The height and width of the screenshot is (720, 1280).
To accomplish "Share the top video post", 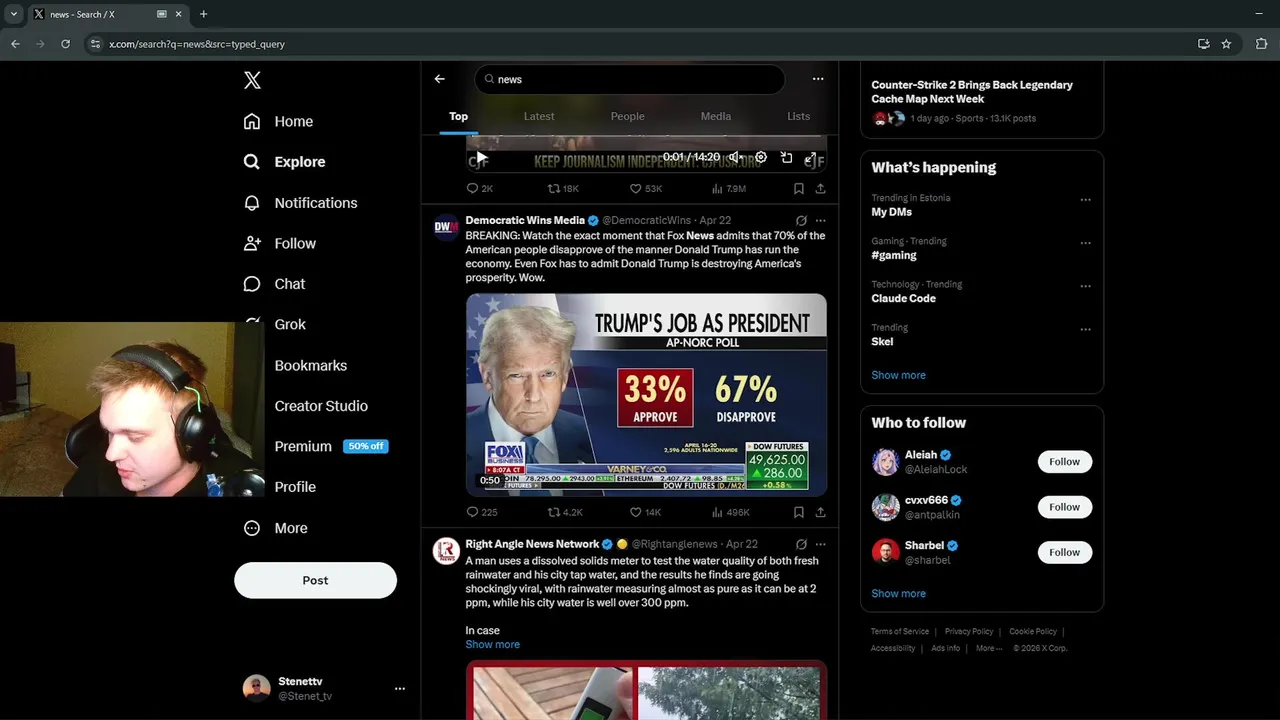I will (x=820, y=188).
